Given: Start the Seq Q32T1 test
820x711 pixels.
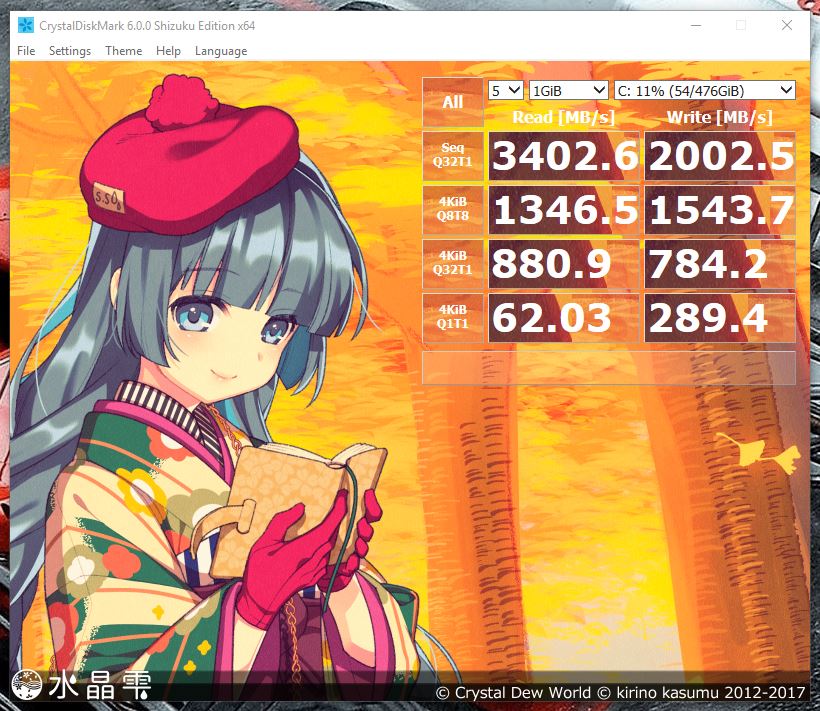Looking at the screenshot, I should (x=453, y=155).
